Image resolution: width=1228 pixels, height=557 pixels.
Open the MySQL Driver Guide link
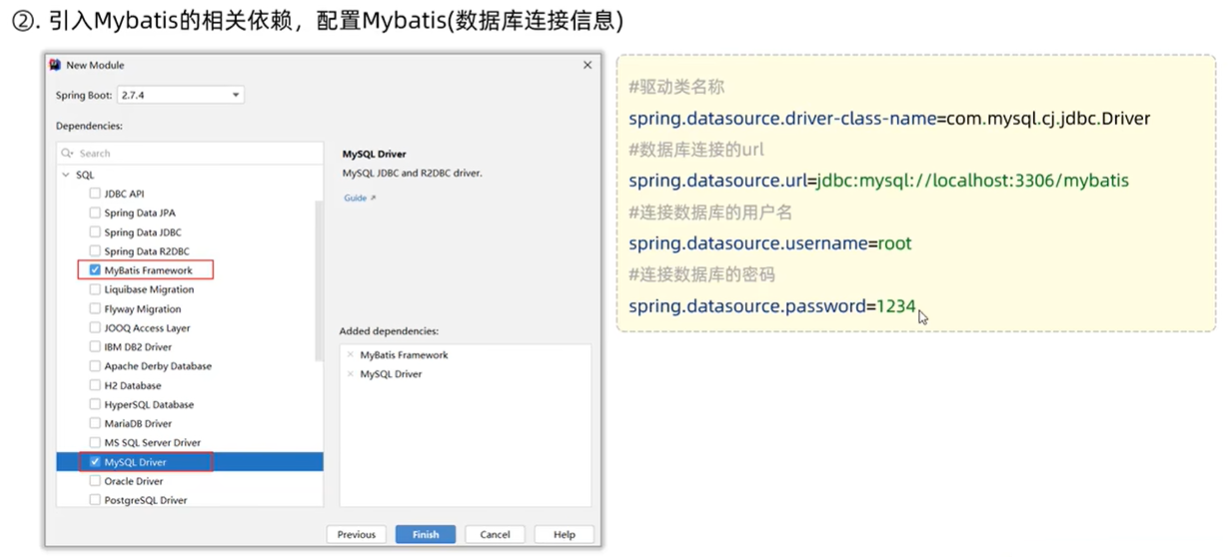[360, 198]
